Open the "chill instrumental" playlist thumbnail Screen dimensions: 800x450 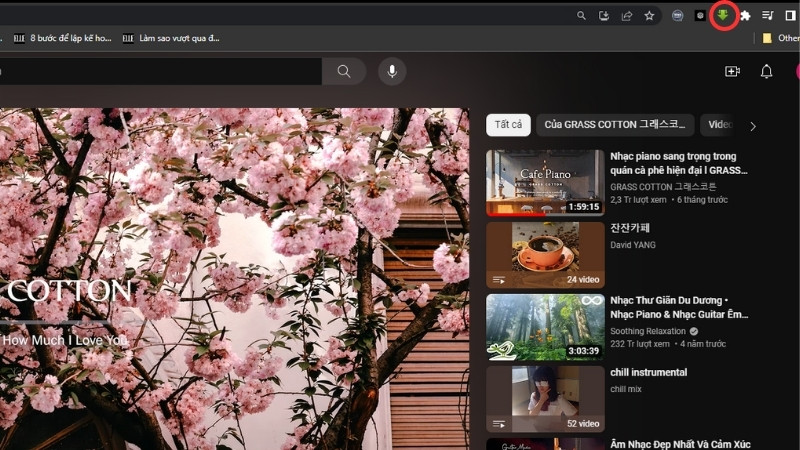(x=545, y=399)
